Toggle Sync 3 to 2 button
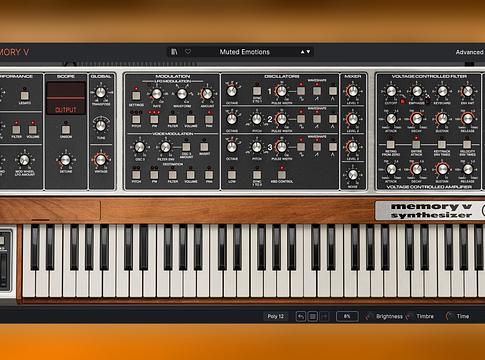 point(257,175)
